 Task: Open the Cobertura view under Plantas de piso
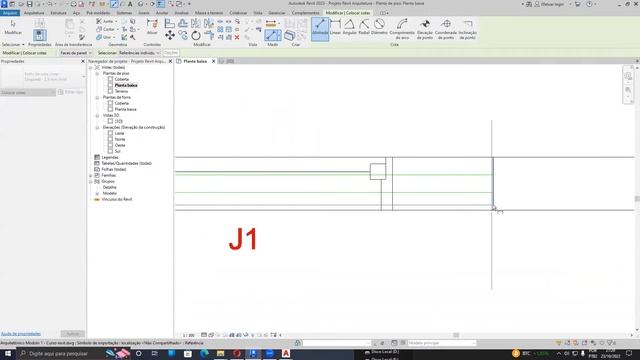[122, 79]
